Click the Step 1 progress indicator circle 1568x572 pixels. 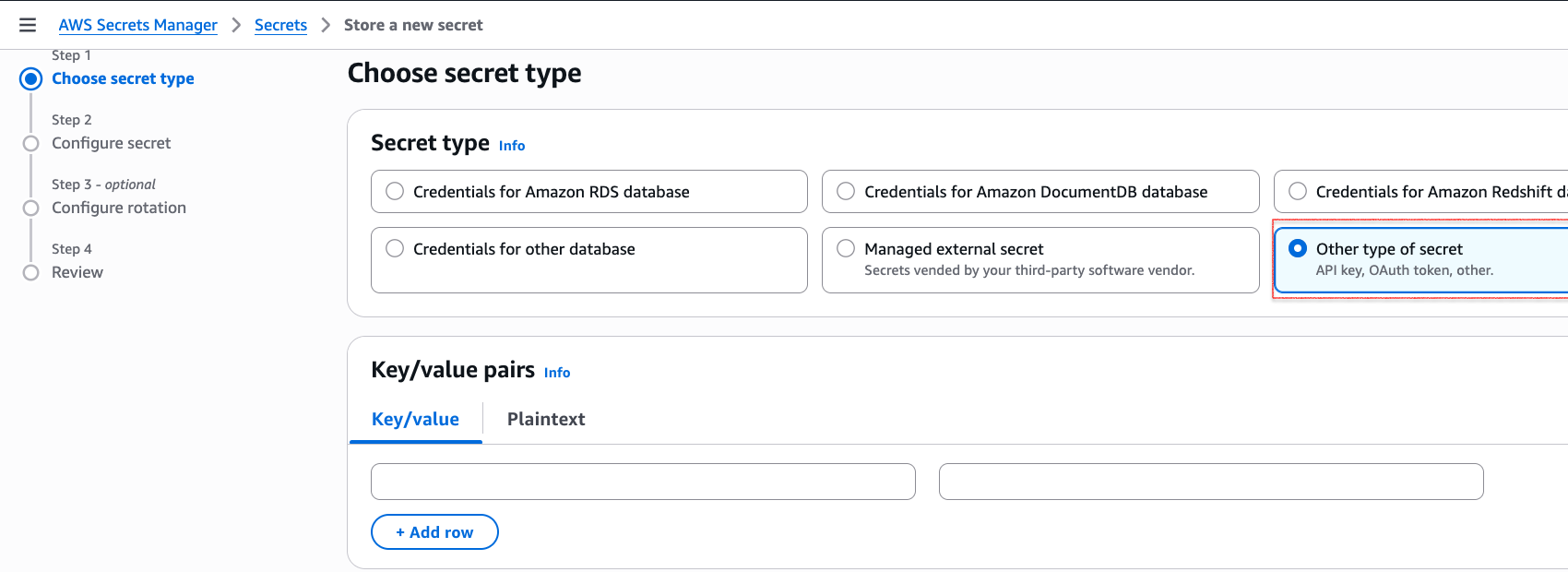pos(30,78)
